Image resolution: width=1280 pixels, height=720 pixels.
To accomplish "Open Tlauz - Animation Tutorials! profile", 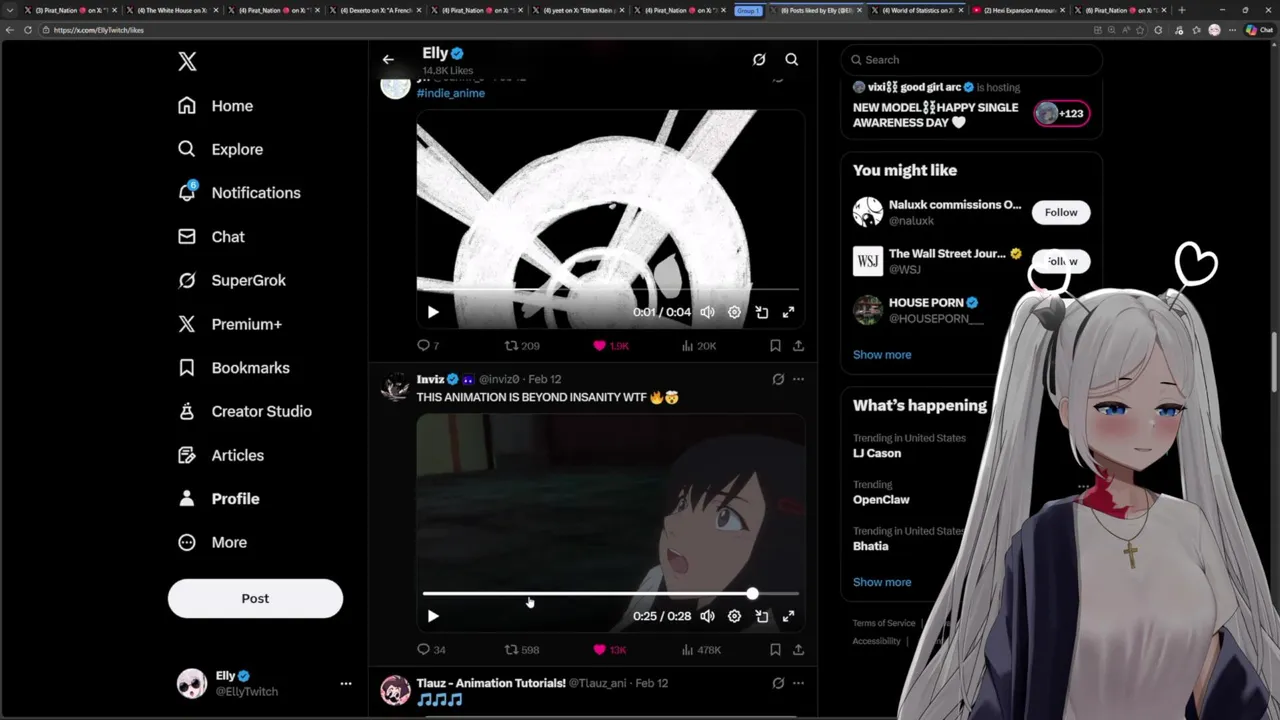I will pyautogui.click(x=490, y=683).
